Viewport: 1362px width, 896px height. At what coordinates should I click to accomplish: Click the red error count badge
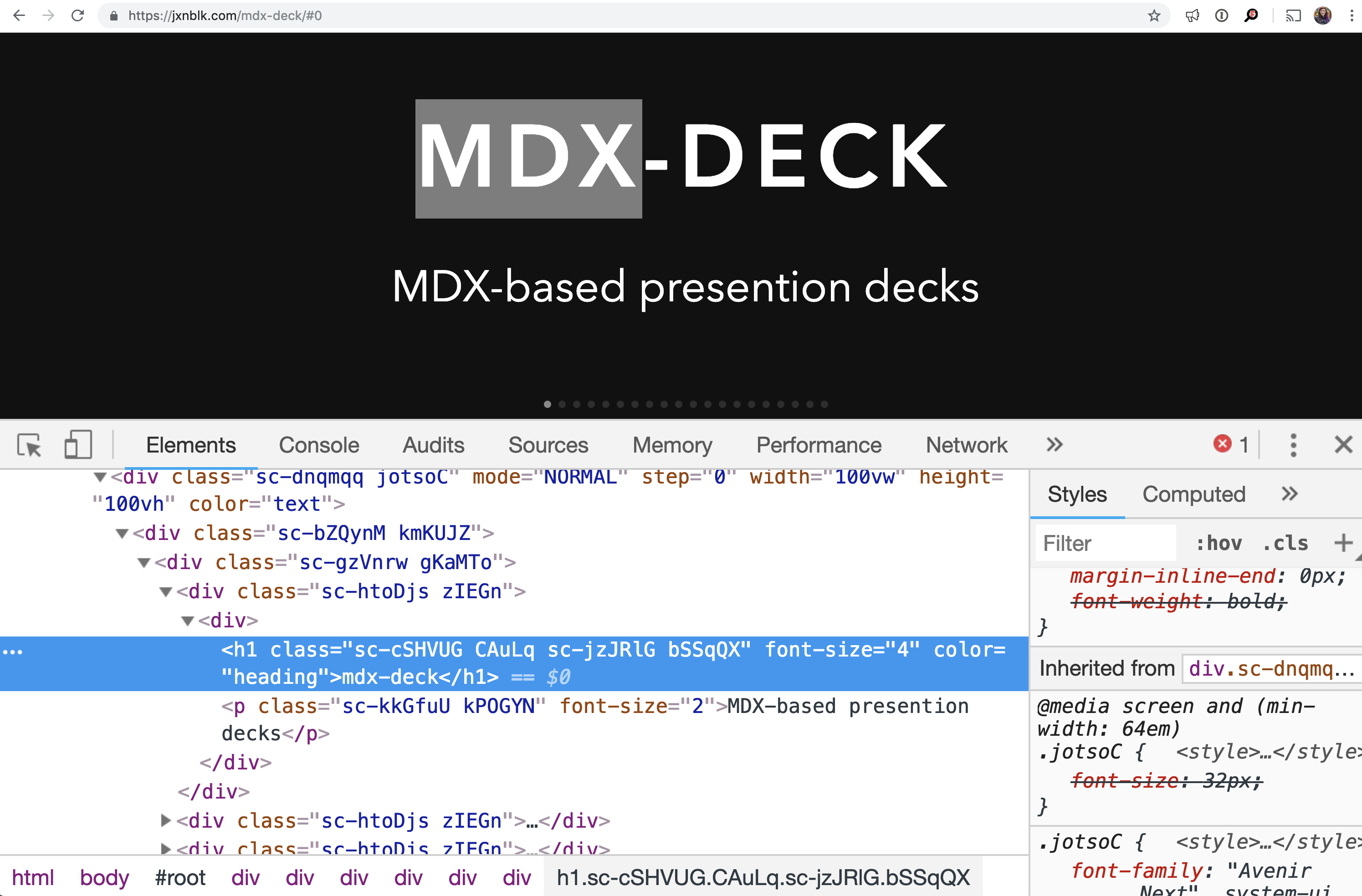pos(1232,444)
